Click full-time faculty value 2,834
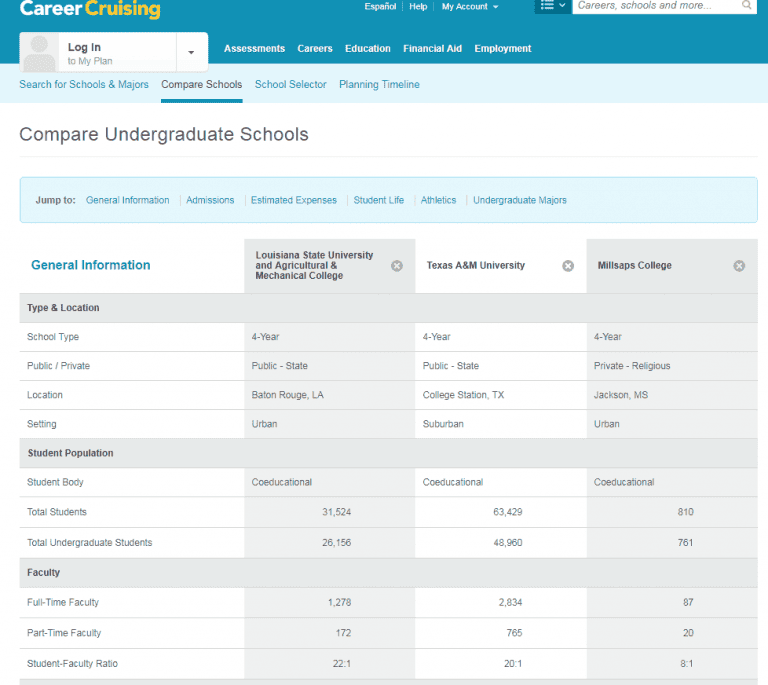This screenshot has width=768, height=685. [x=510, y=603]
